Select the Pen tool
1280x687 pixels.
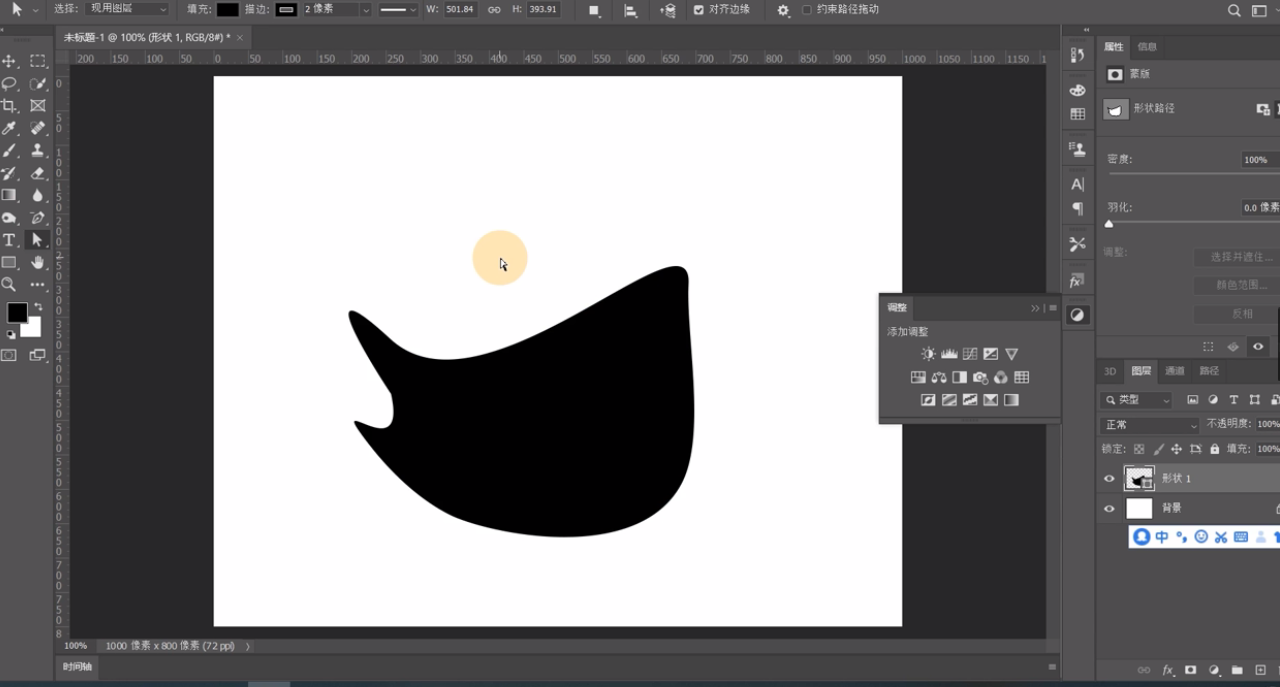[x=38, y=217]
